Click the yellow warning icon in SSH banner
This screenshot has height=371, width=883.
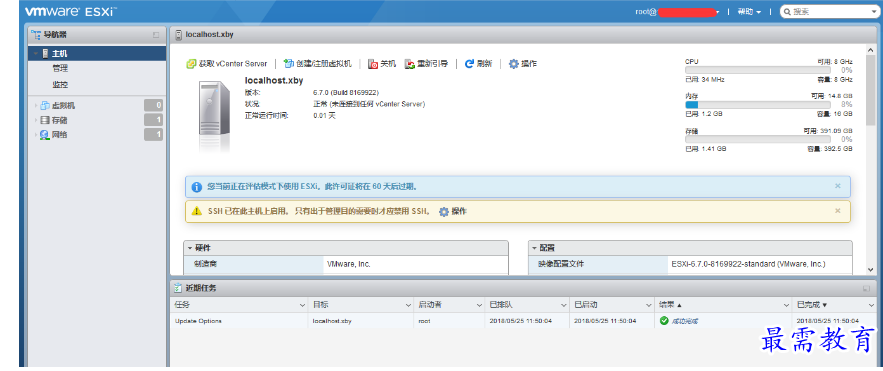pyautogui.click(x=197, y=211)
